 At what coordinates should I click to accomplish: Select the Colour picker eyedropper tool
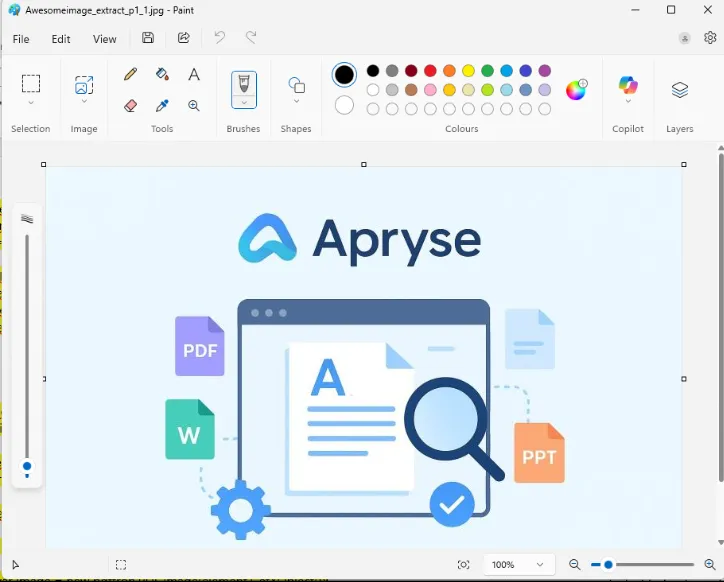click(162, 106)
